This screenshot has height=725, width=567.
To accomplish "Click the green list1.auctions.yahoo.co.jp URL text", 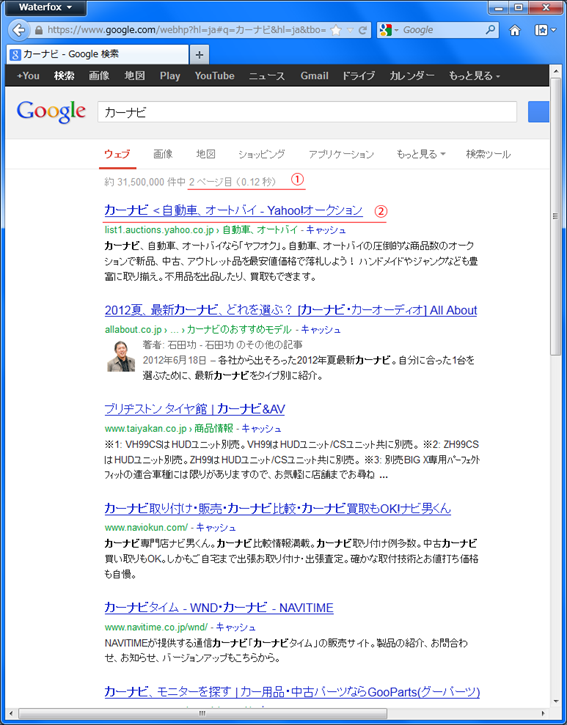I will [x=159, y=230].
